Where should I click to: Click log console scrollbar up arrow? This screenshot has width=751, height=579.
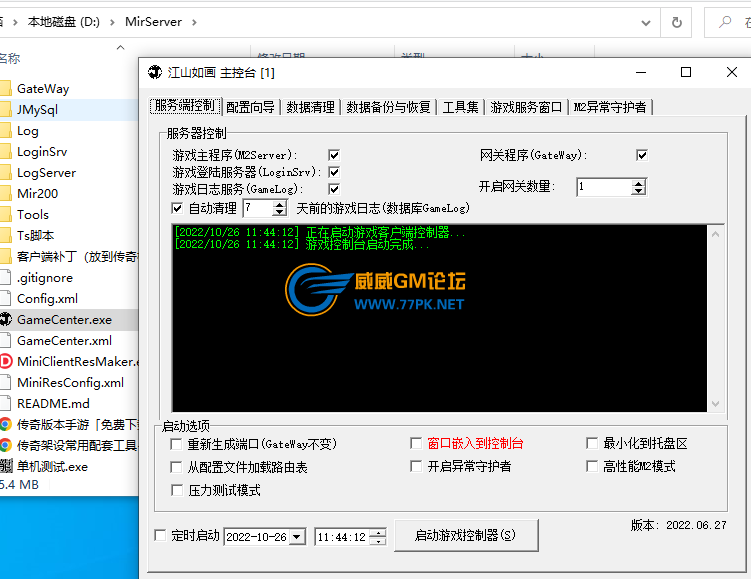pos(716,234)
